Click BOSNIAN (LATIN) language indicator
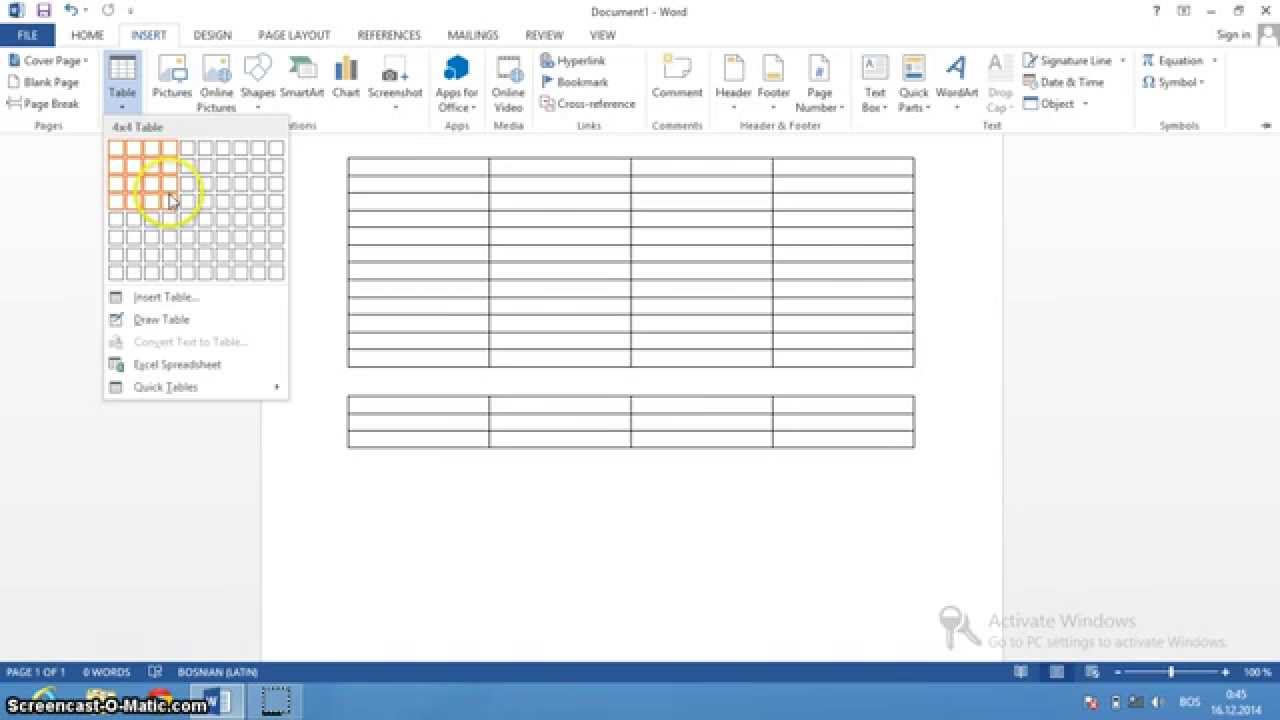 (217, 672)
